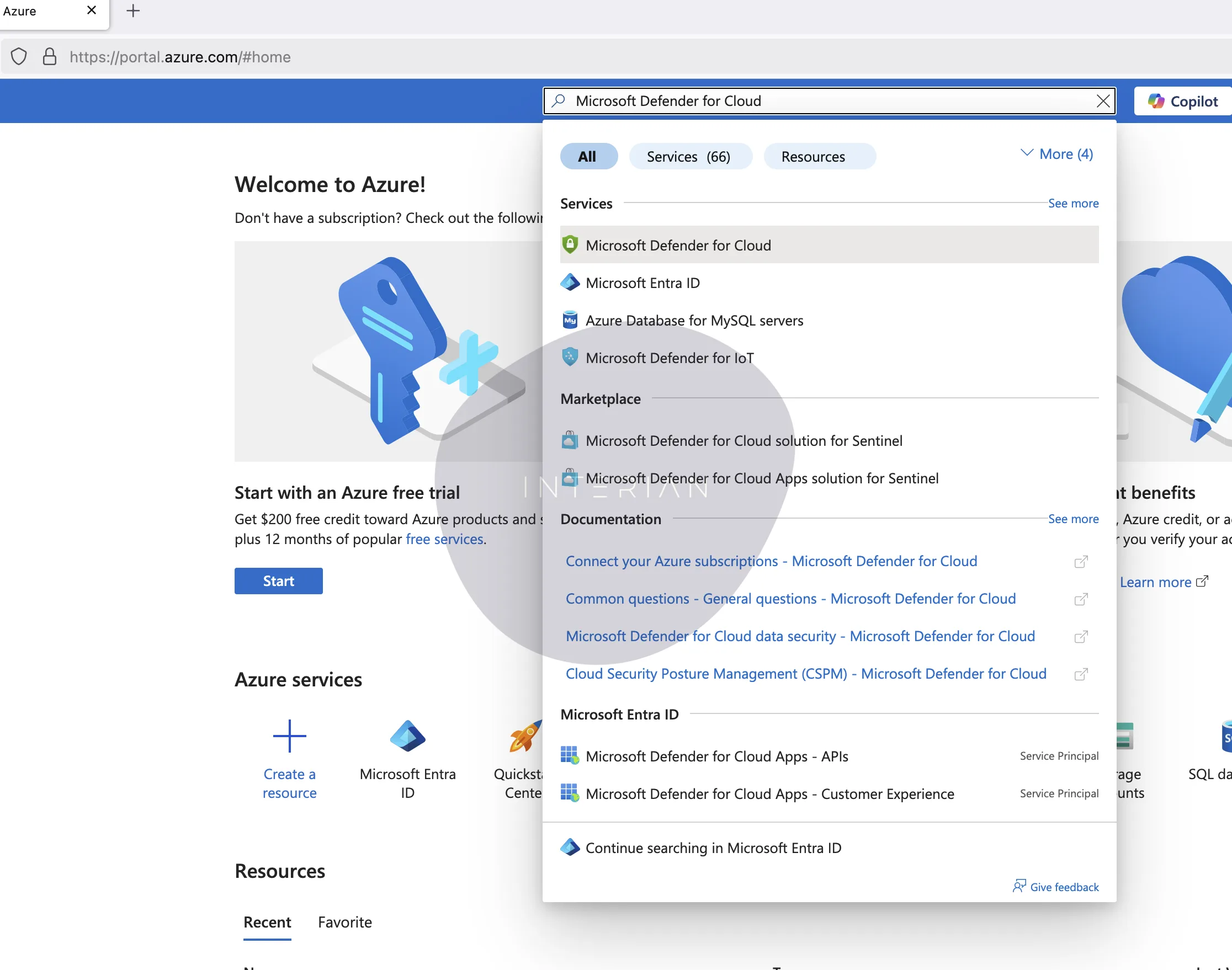This screenshot has height=970, width=1232.
Task: Click the Azure Database for MySQL servers icon
Action: [570, 321]
